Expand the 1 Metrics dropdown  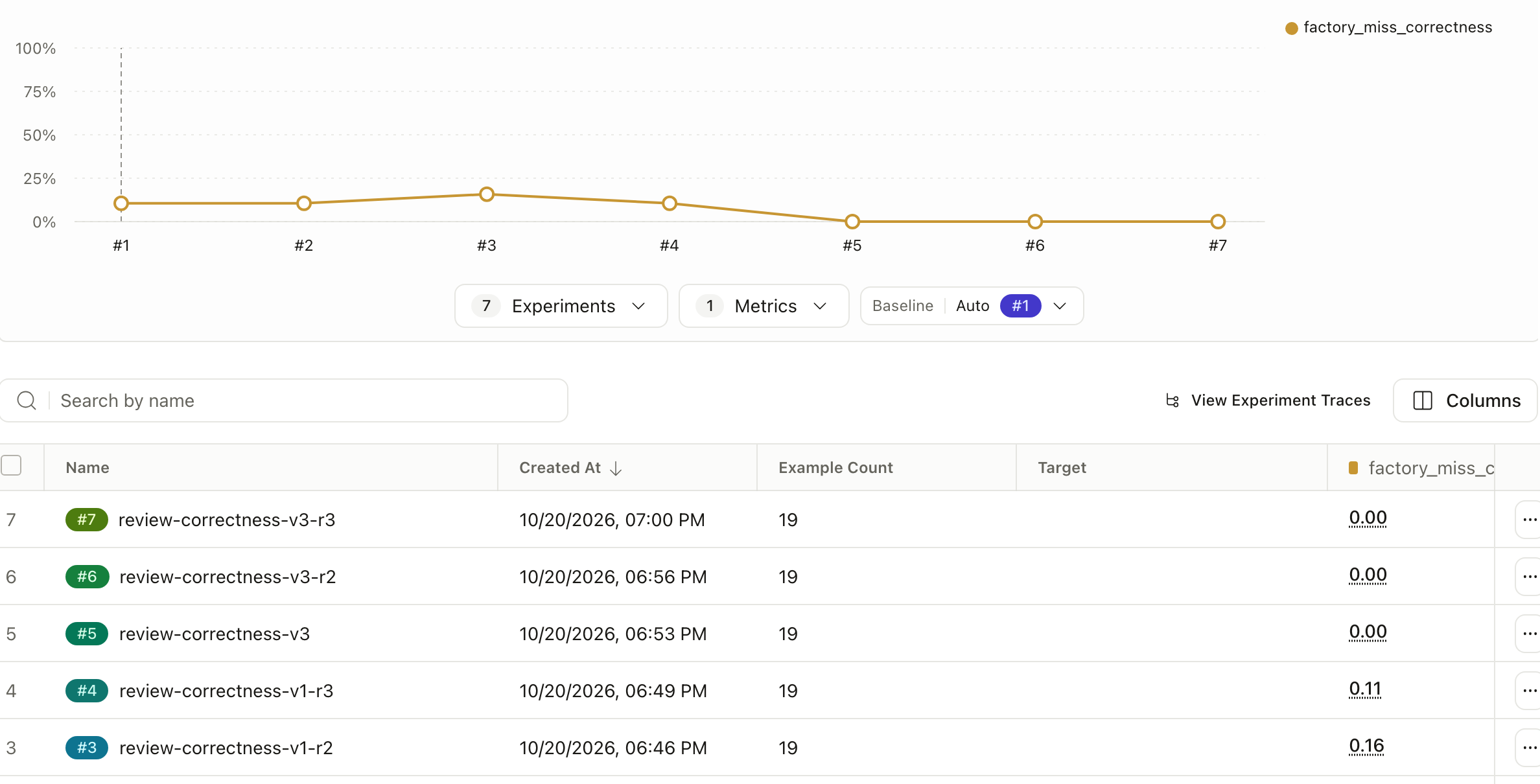point(764,306)
